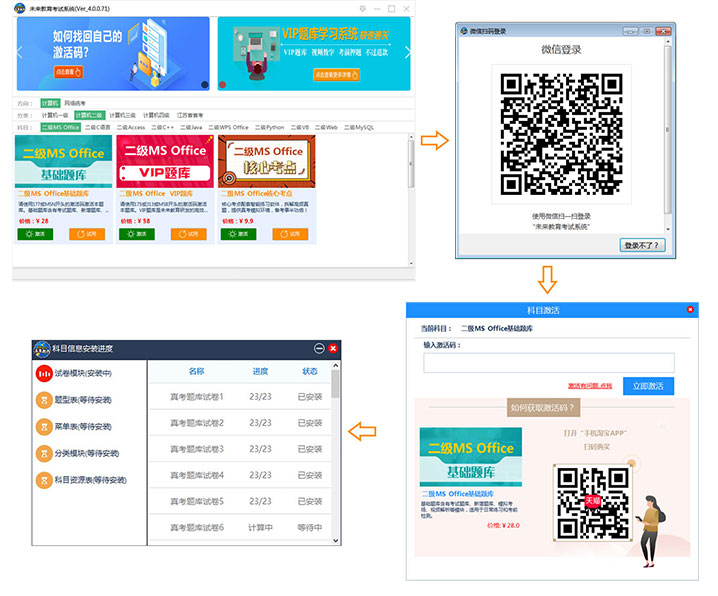This screenshot has width=718, height=596.
Task: Choose subject 二级C++
Action: click(163, 127)
